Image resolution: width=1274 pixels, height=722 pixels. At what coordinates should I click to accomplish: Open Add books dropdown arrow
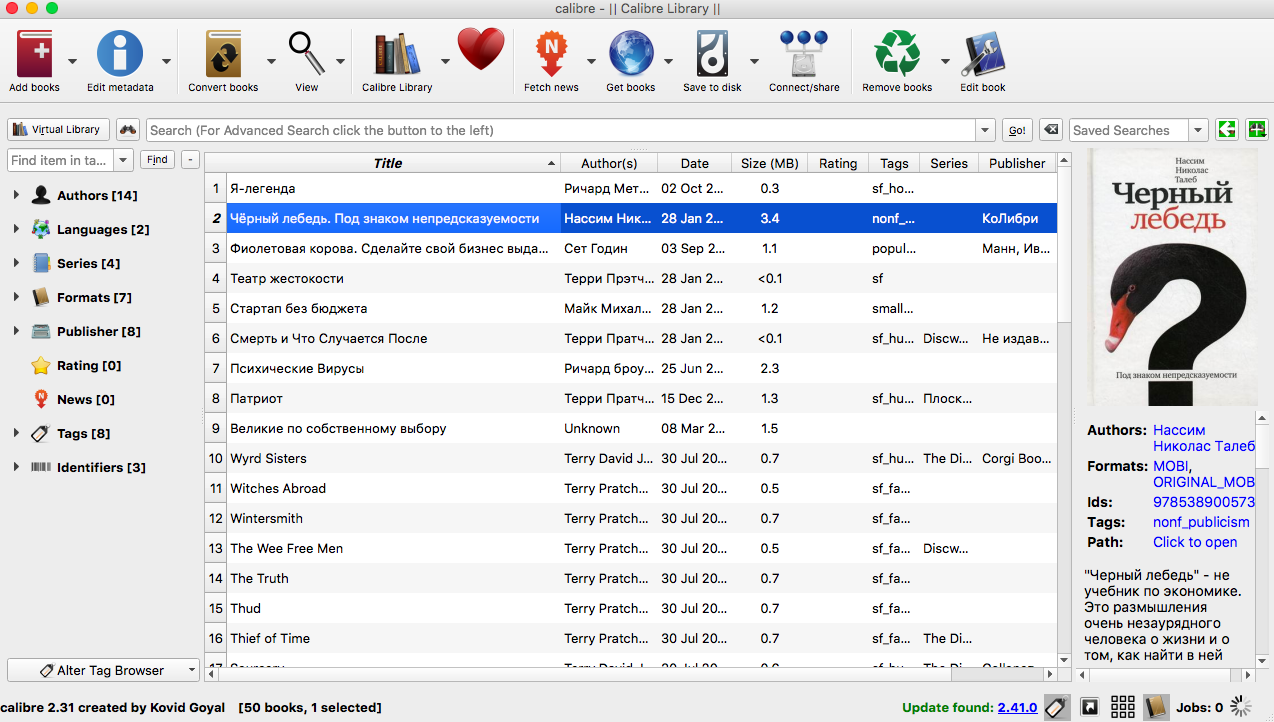(73, 61)
